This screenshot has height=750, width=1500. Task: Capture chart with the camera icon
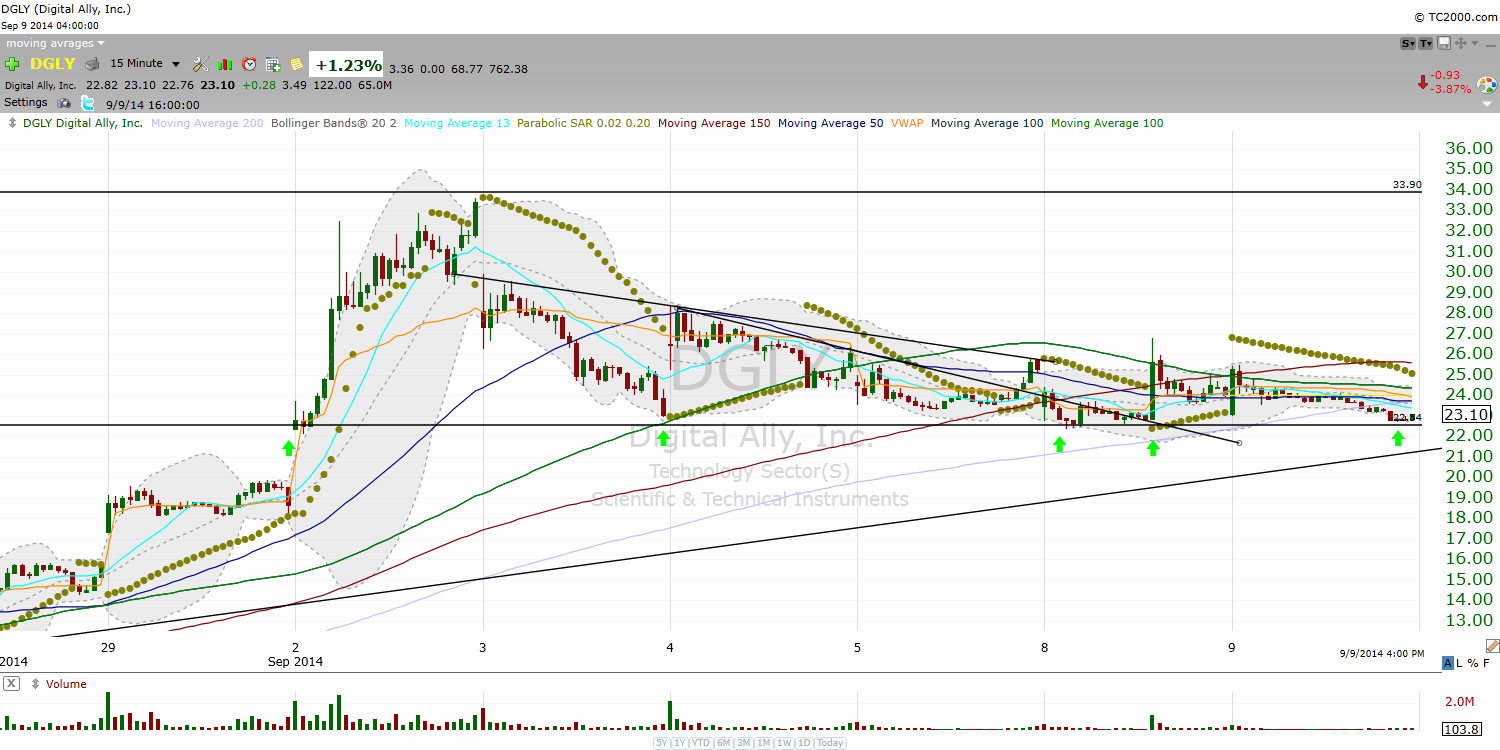[x=65, y=103]
